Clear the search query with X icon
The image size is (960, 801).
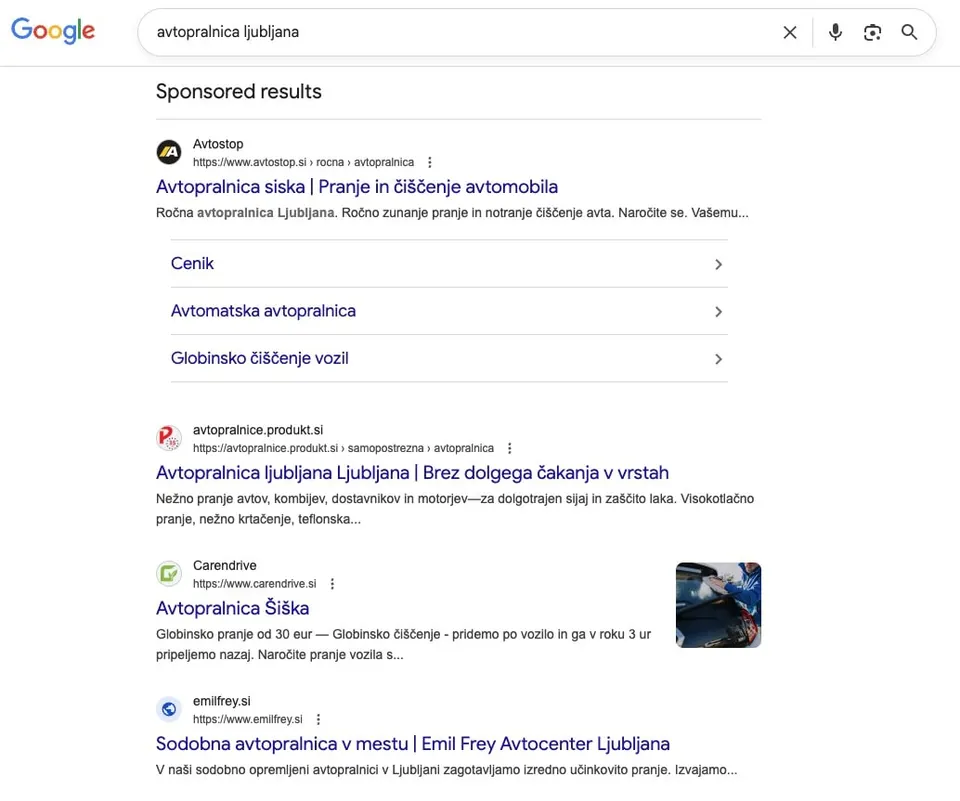pos(790,32)
